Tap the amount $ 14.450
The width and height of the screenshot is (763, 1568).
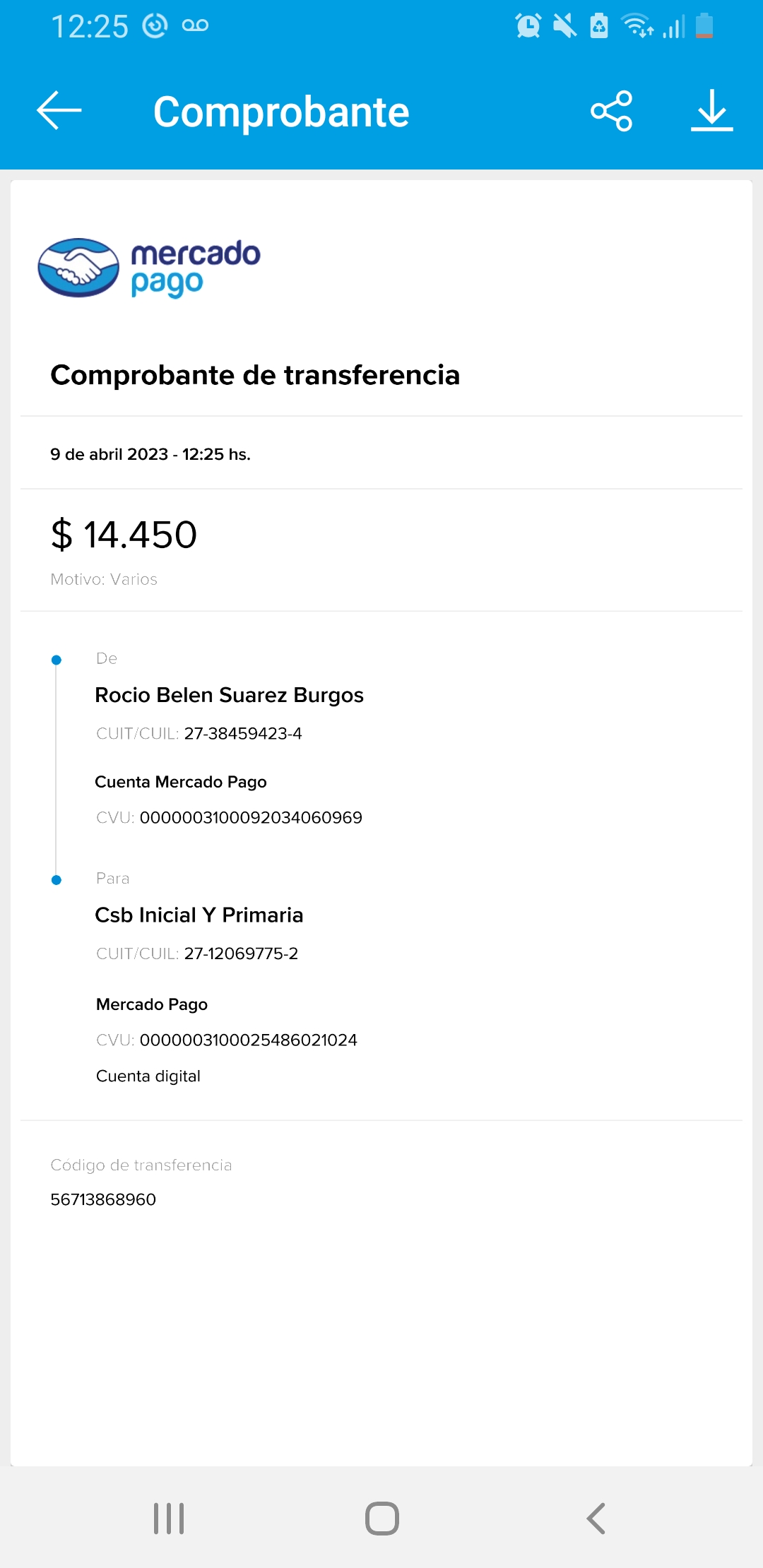coord(124,535)
